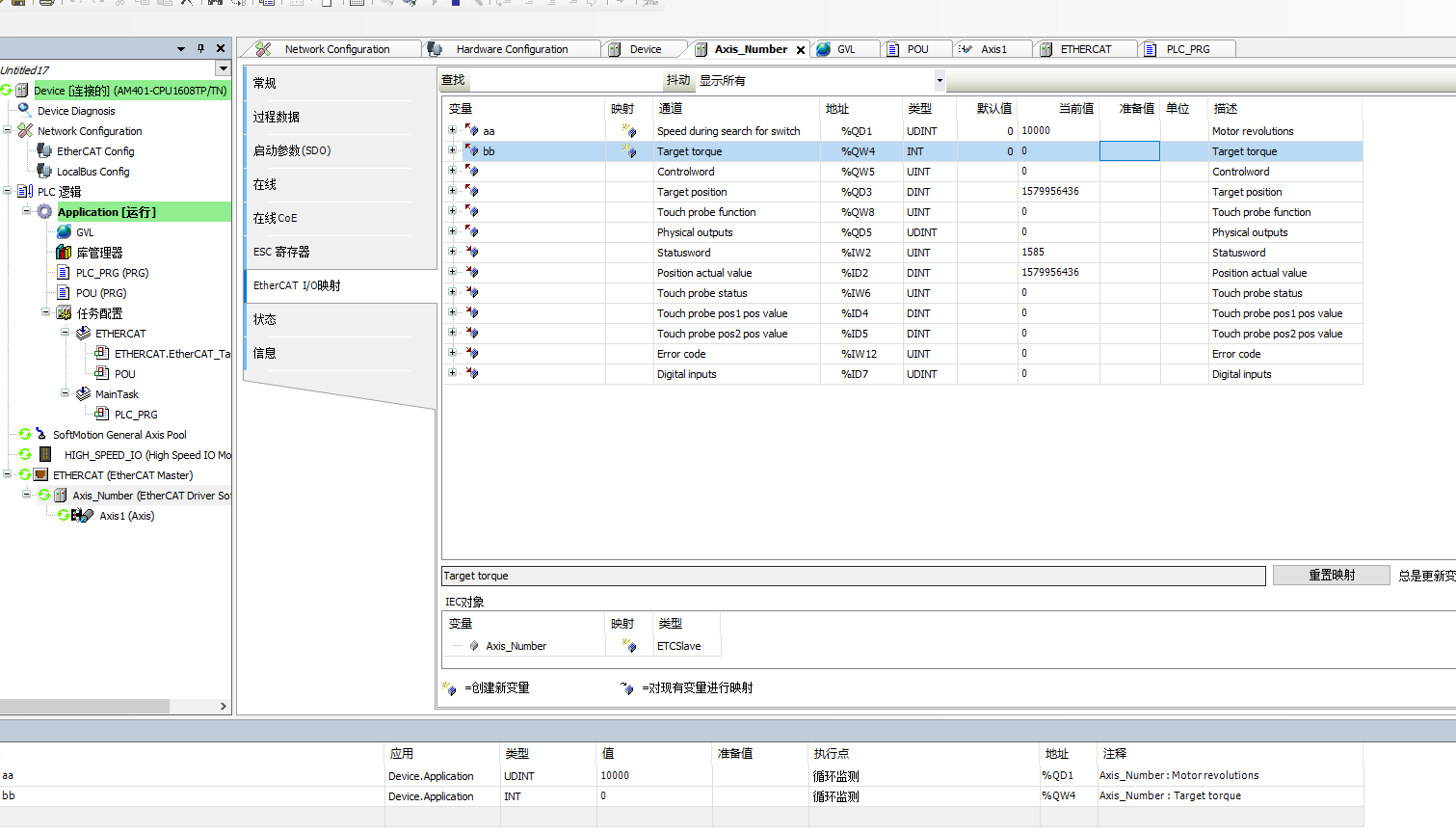Collapse the 任务配置 tree node
Image resolution: width=1456 pixels, height=834 pixels.
(x=45, y=312)
